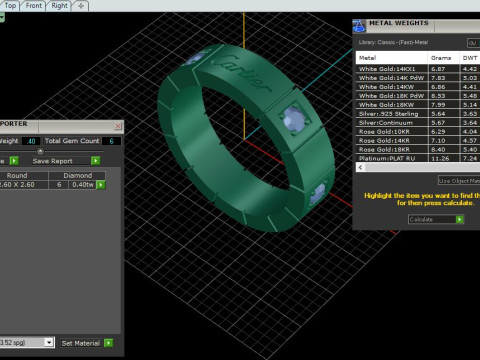Select Rose Gold:10KR row
The height and width of the screenshot is (360, 480).
(x=418, y=132)
